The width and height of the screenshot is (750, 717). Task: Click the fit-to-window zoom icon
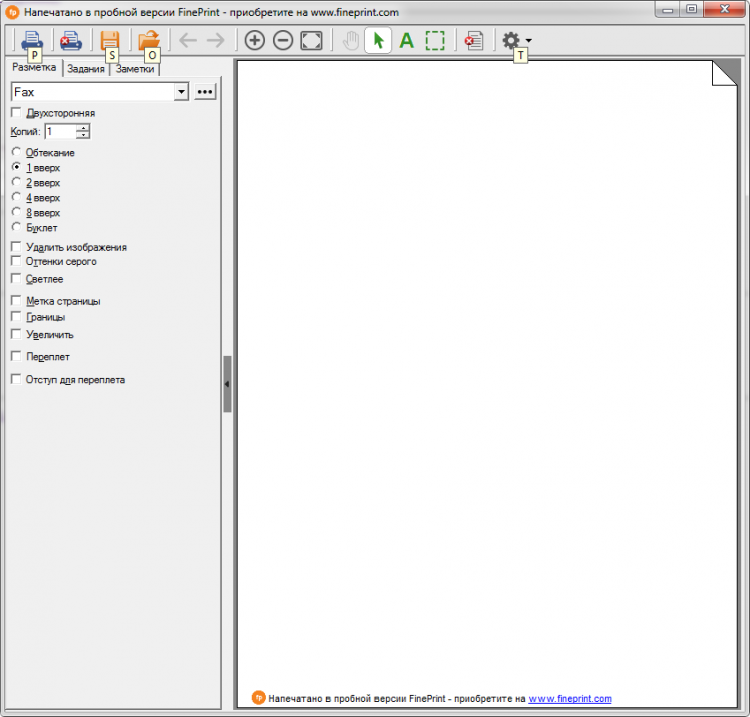point(311,40)
